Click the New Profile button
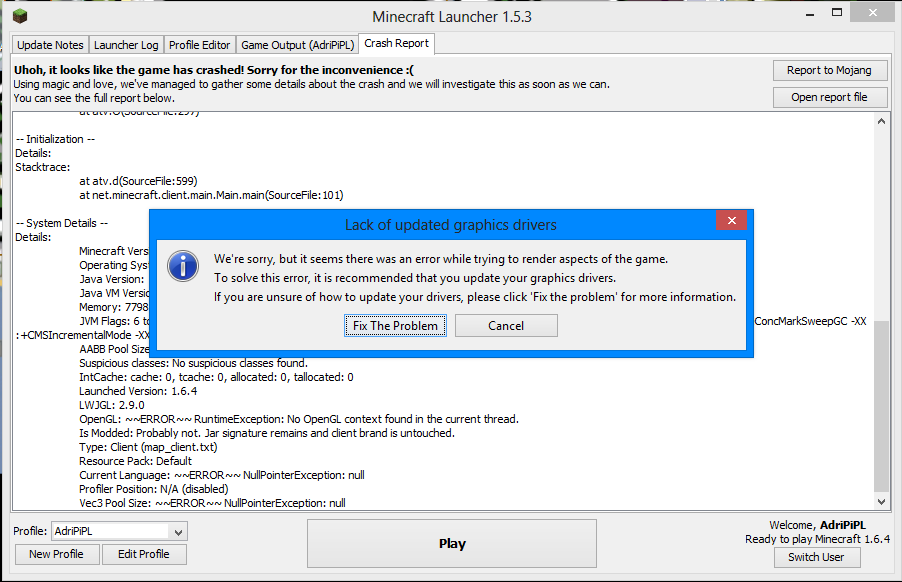Viewport: 902px width, 582px height. 56,554
